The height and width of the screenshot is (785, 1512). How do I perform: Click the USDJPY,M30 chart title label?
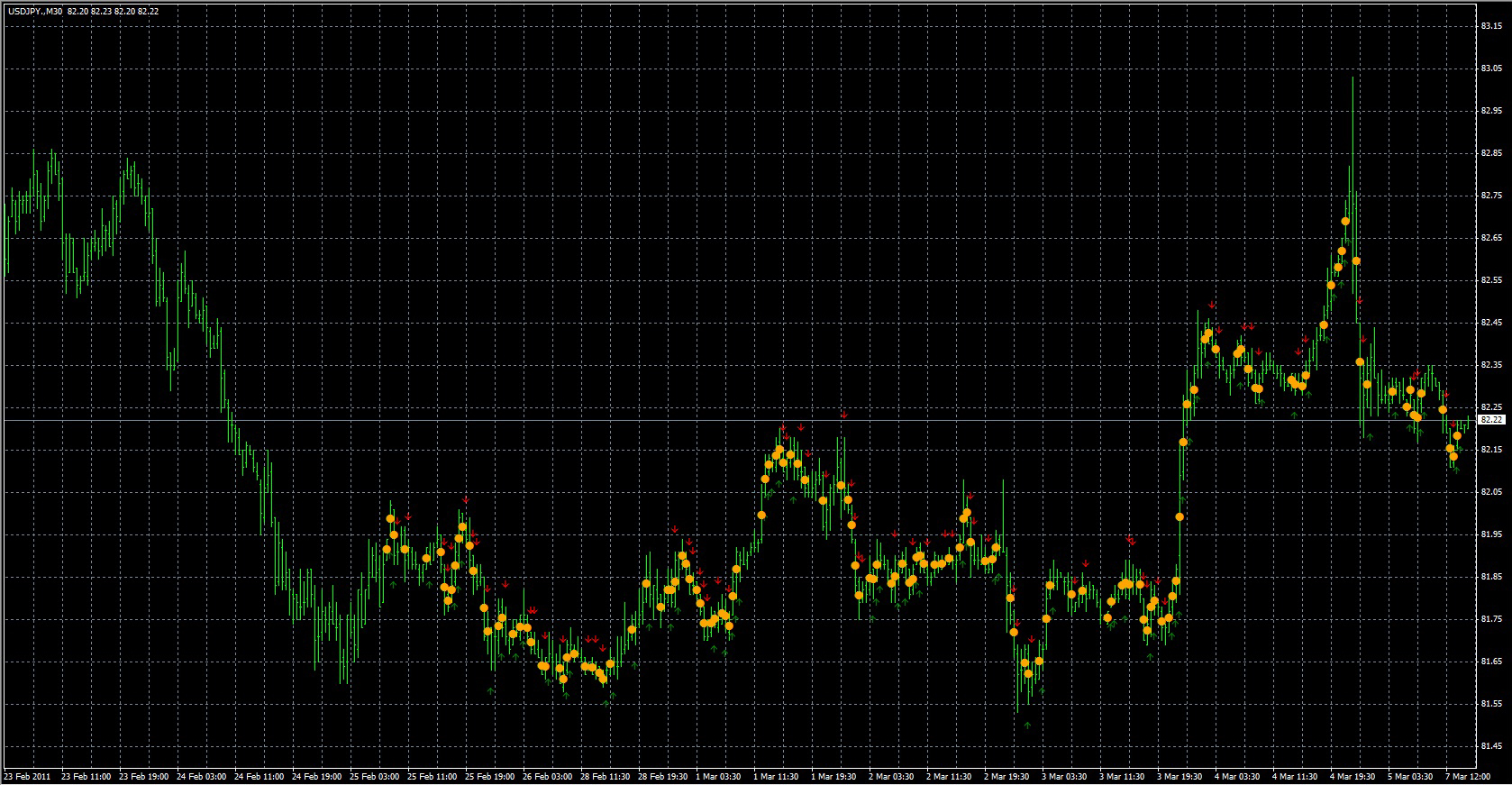35,11
